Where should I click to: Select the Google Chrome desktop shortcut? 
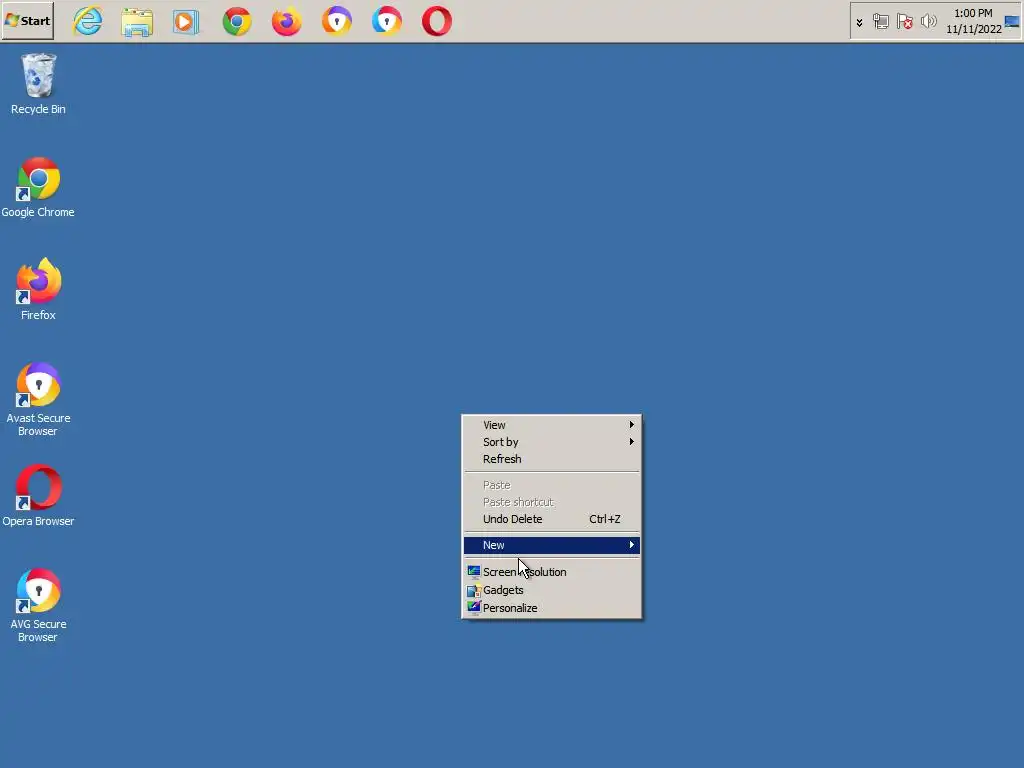click(38, 187)
